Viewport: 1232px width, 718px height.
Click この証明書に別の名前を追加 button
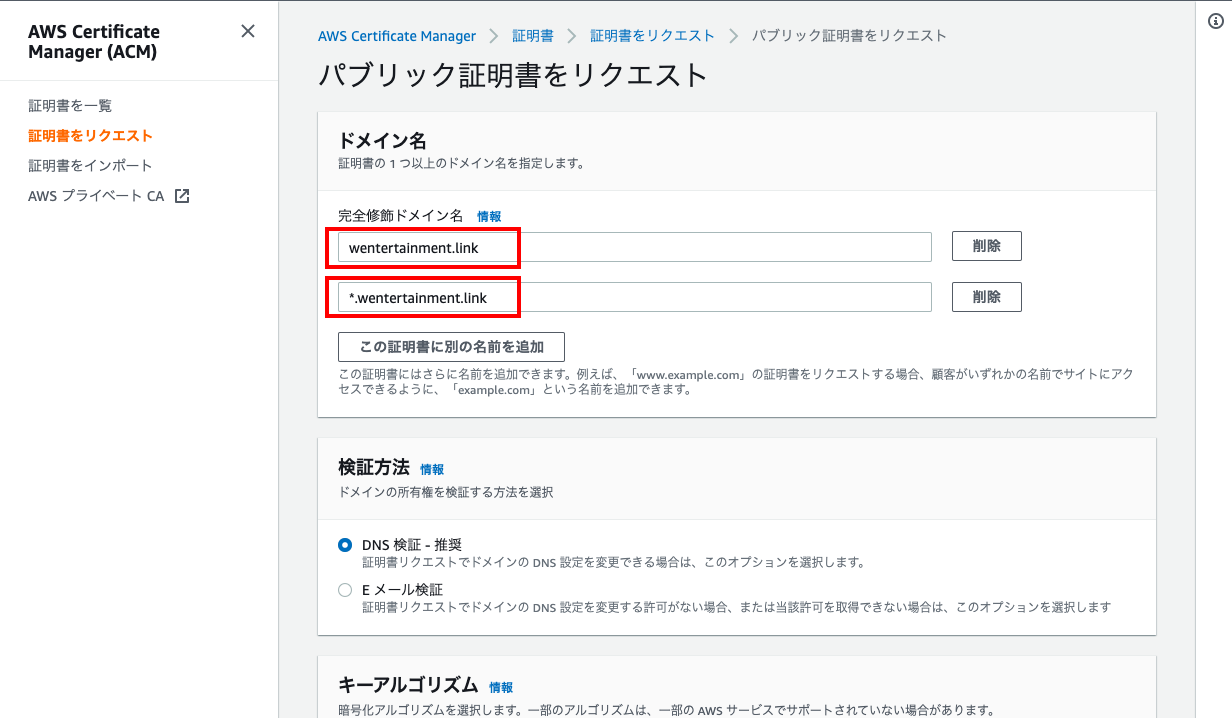click(451, 347)
